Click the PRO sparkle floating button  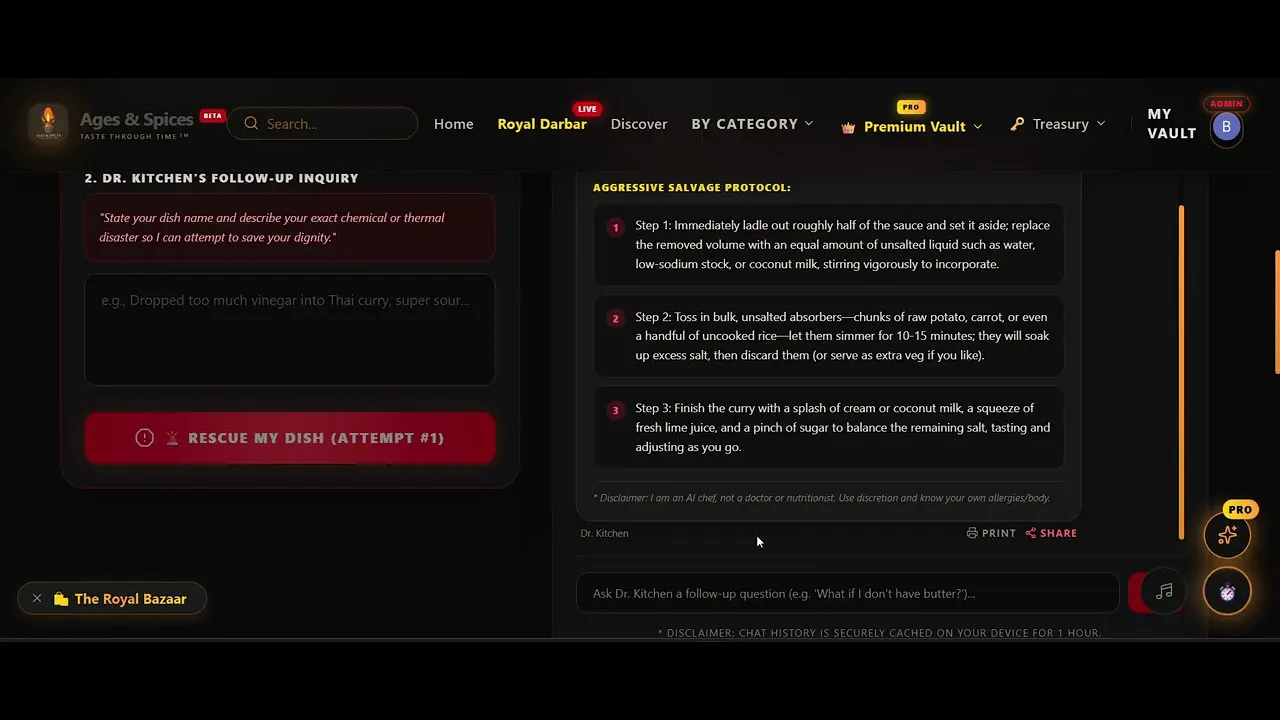[1227, 536]
